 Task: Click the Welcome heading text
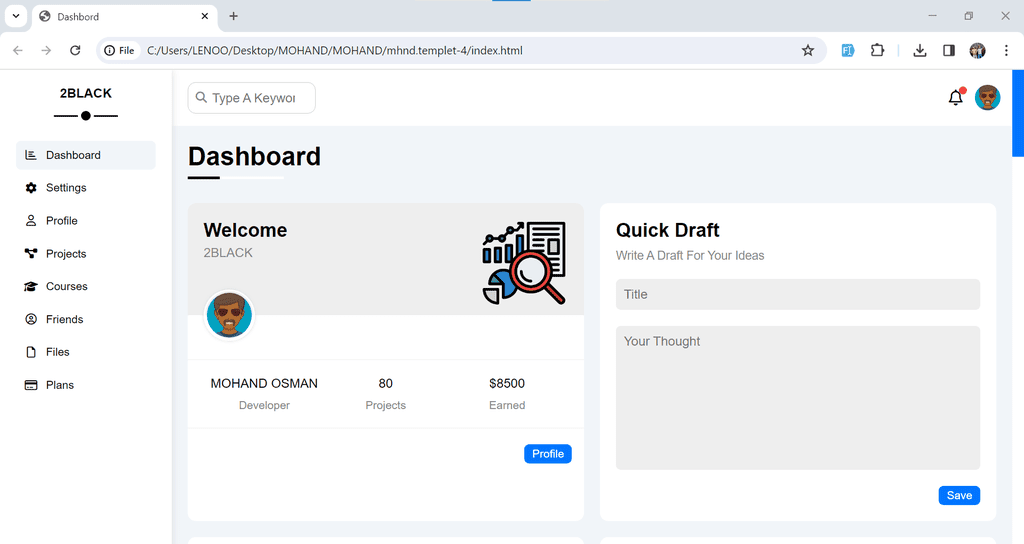(x=245, y=230)
